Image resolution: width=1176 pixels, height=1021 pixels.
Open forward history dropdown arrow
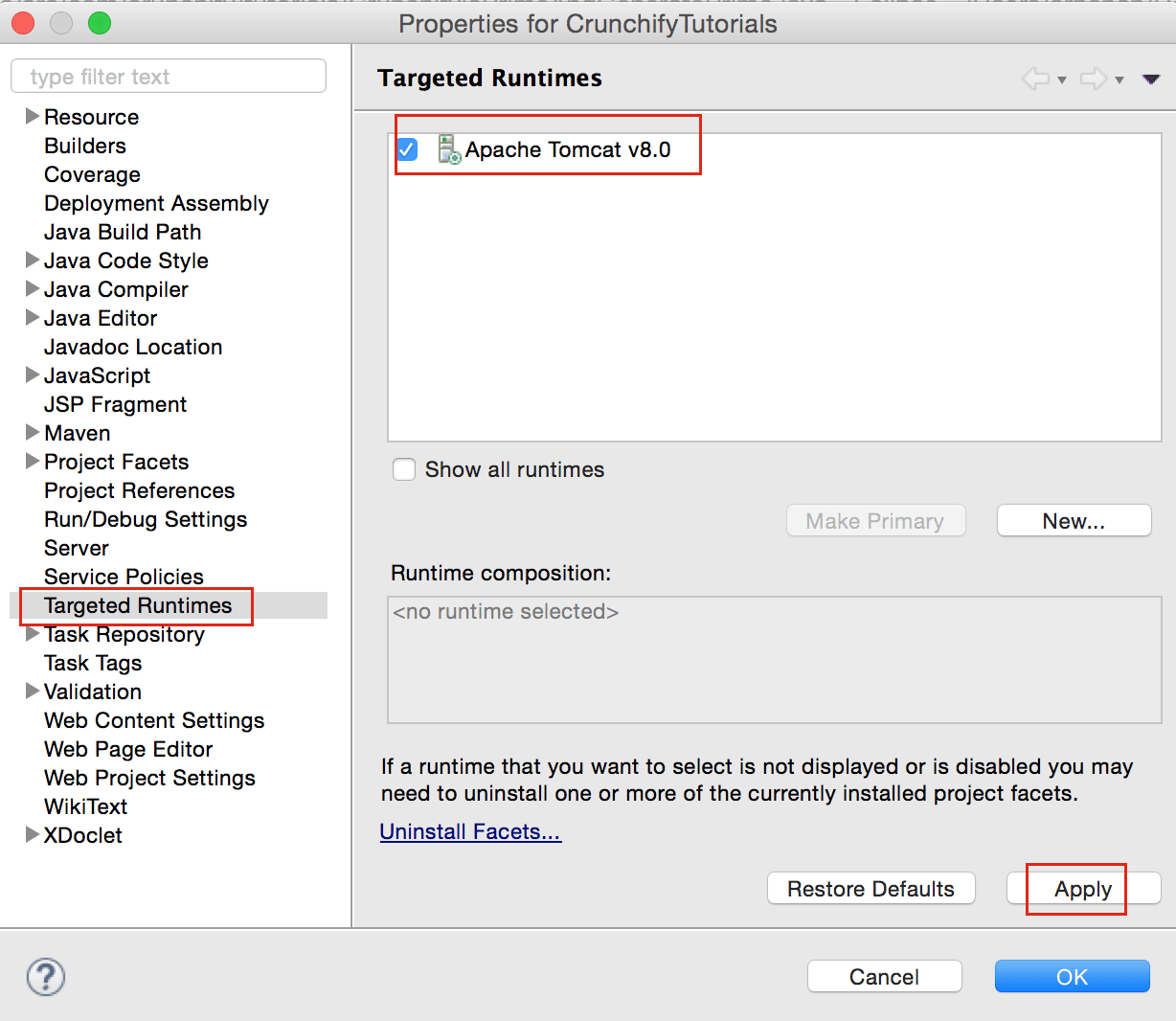point(1119,80)
